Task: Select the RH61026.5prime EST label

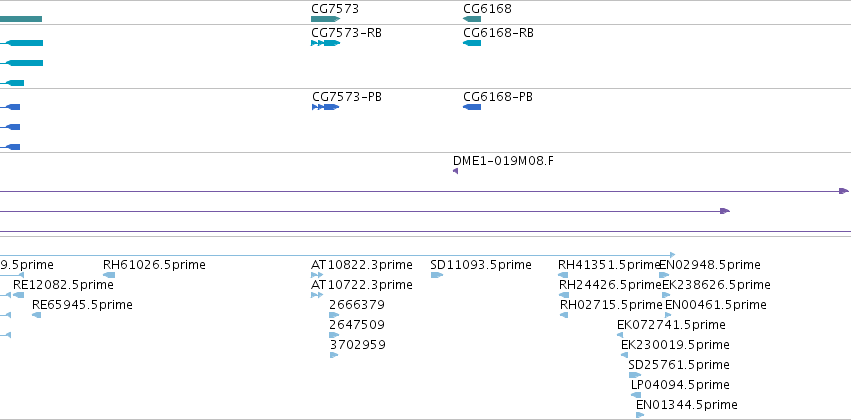Action: pos(154,265)
